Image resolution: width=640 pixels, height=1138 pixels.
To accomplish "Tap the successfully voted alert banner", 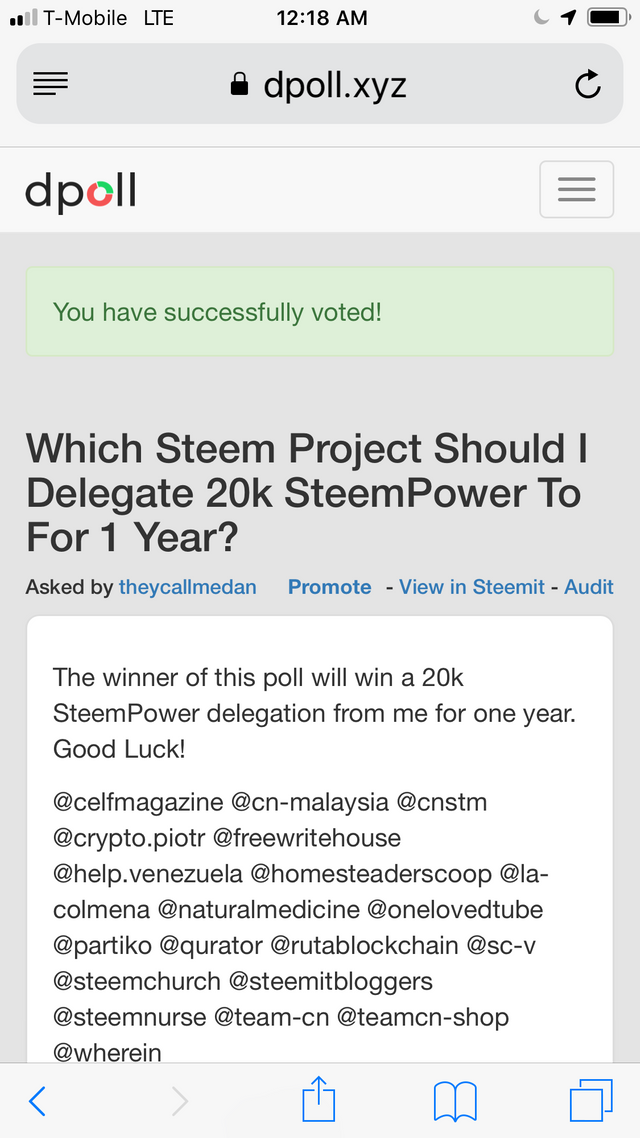I will coord(320,312).
